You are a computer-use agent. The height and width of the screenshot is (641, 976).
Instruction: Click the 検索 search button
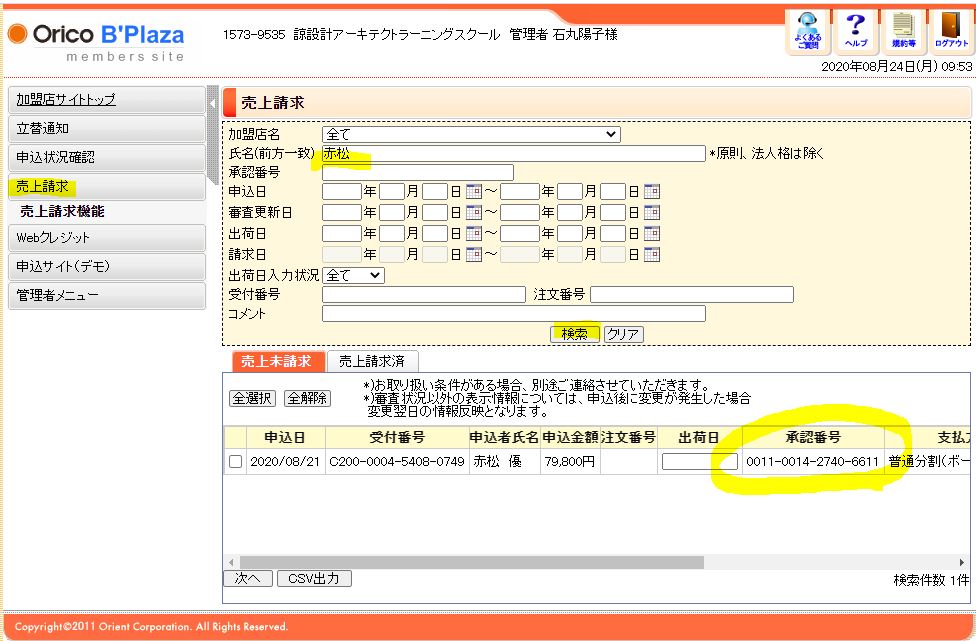574,334
